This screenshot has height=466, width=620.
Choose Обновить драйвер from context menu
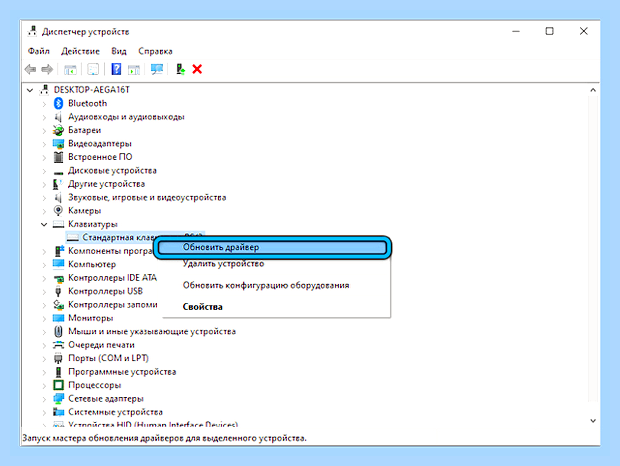tap(272, 247)
